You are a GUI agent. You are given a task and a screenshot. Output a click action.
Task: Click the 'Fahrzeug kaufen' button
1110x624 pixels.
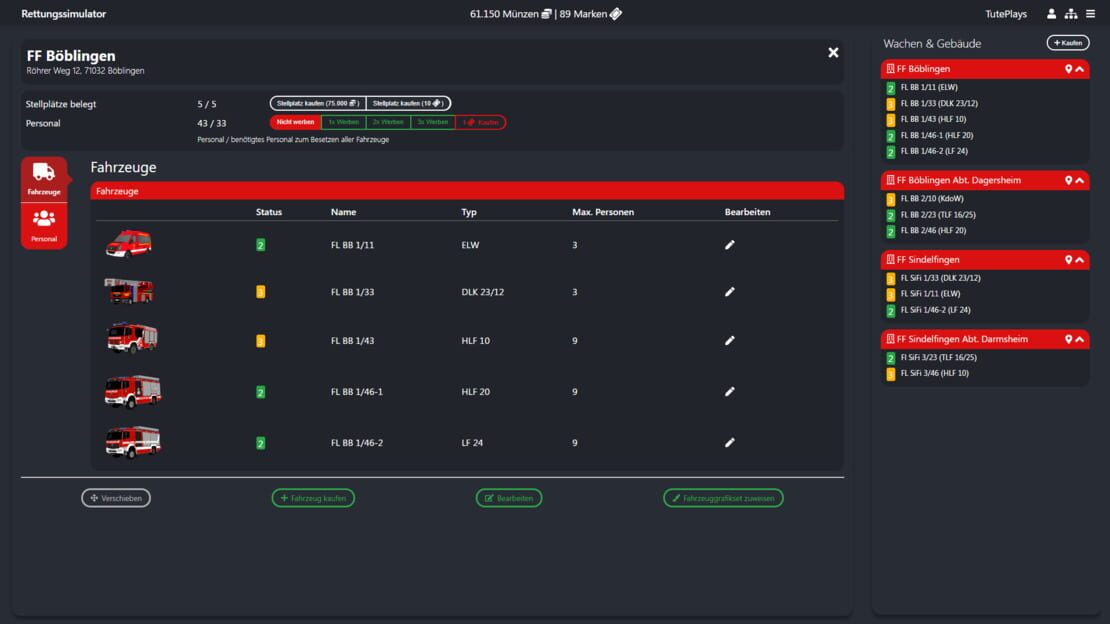(x=313, y=498)
